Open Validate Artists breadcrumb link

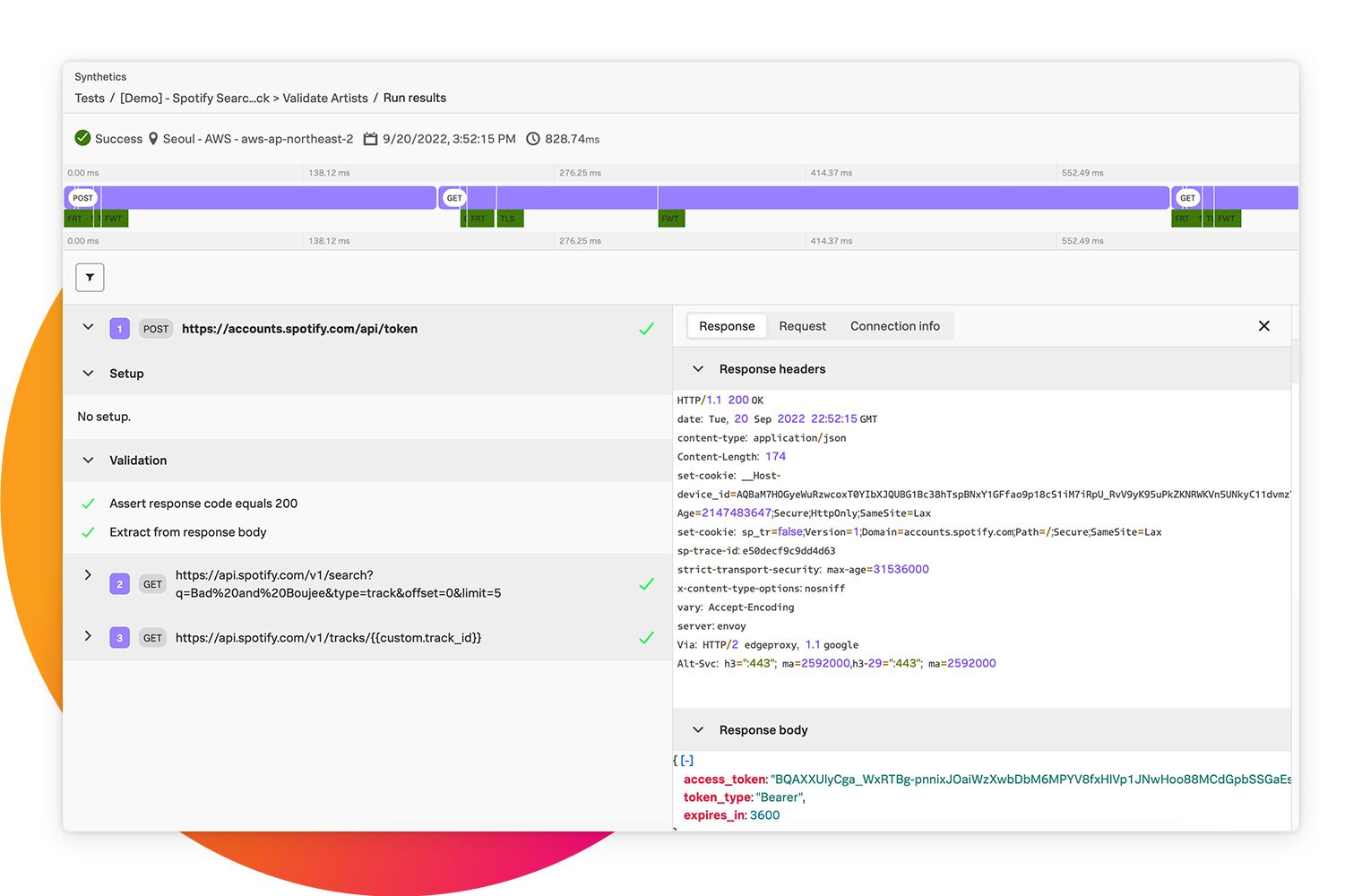pos(325,98)
